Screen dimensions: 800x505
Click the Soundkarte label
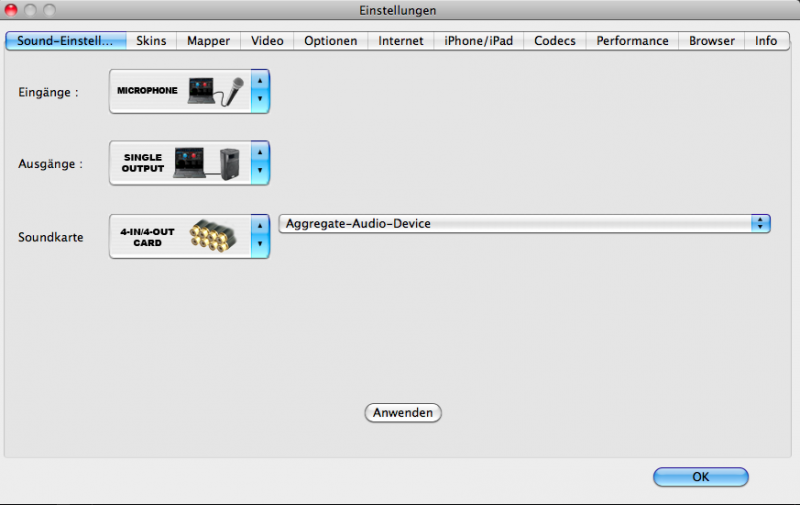tap(51, 237)
